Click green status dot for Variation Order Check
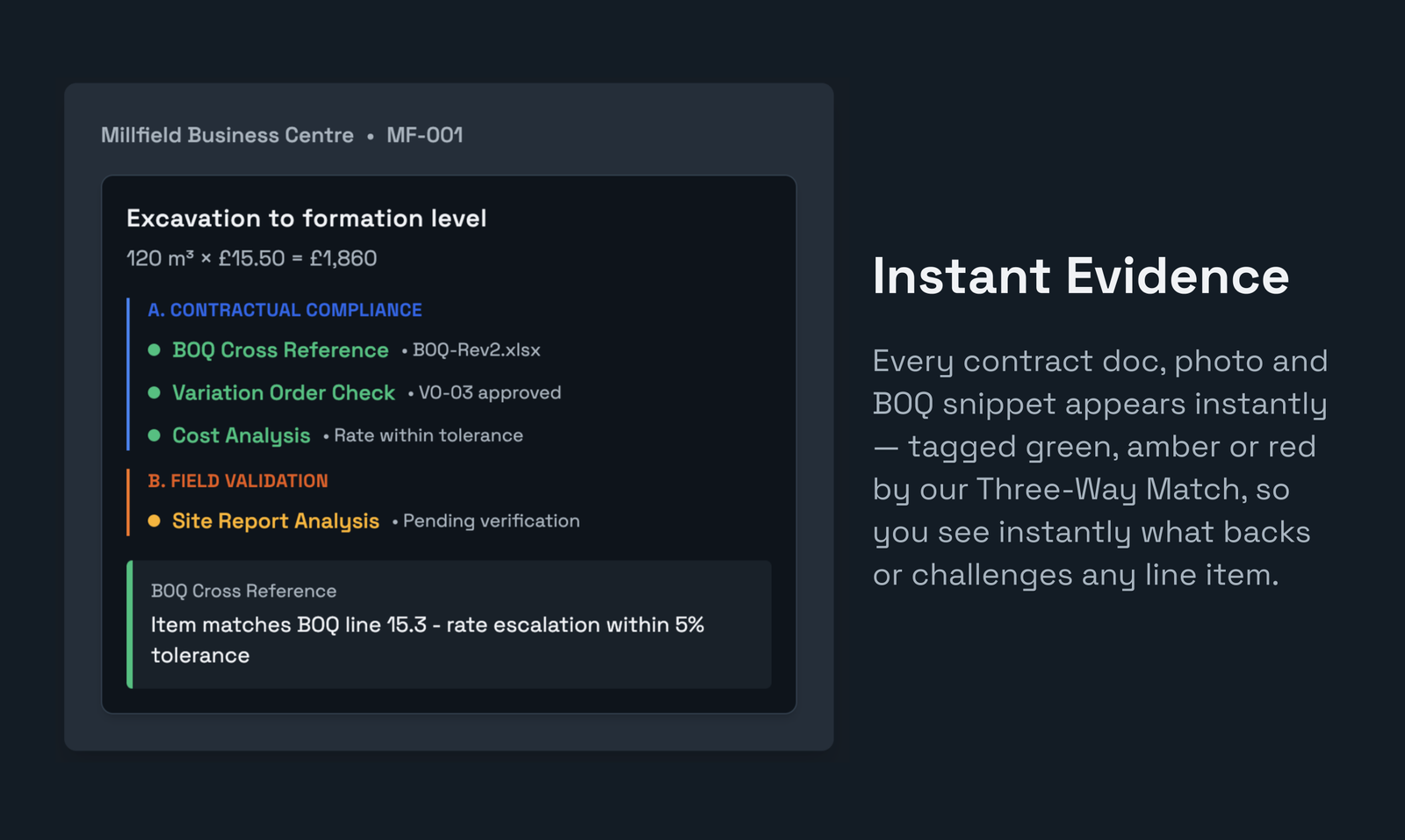This screenshot has width=1405, height=840. [x=154, y=392]
